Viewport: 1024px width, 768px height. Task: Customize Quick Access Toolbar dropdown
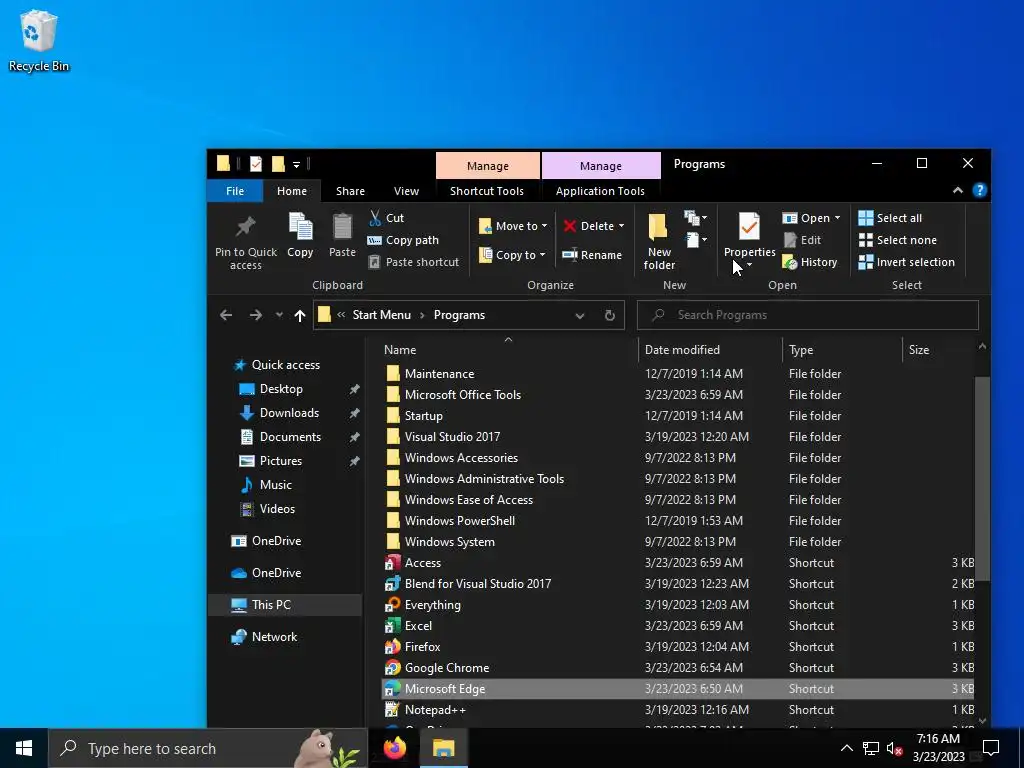point(296,165)
